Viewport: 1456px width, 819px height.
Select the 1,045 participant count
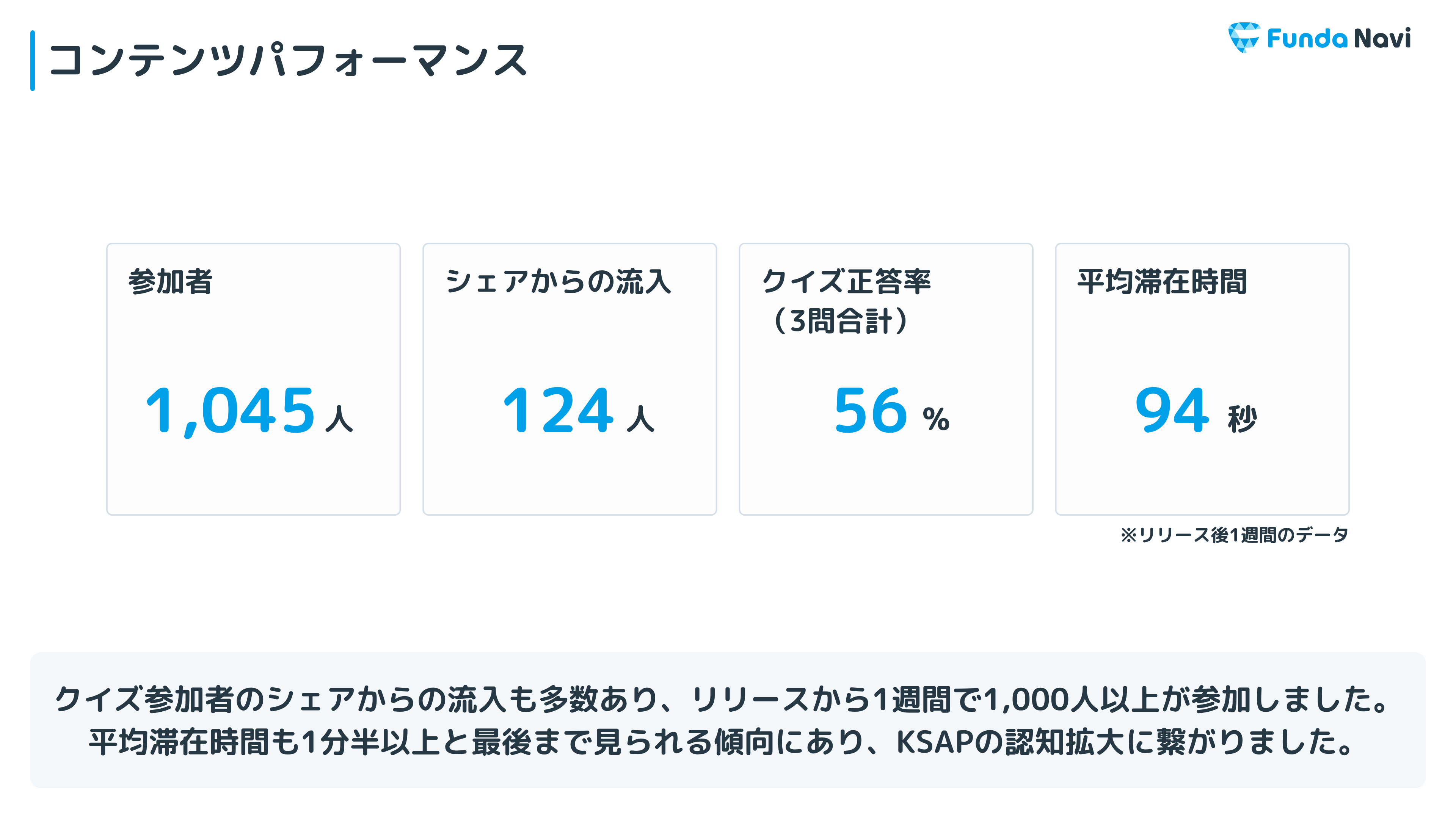tap(230, 410)
